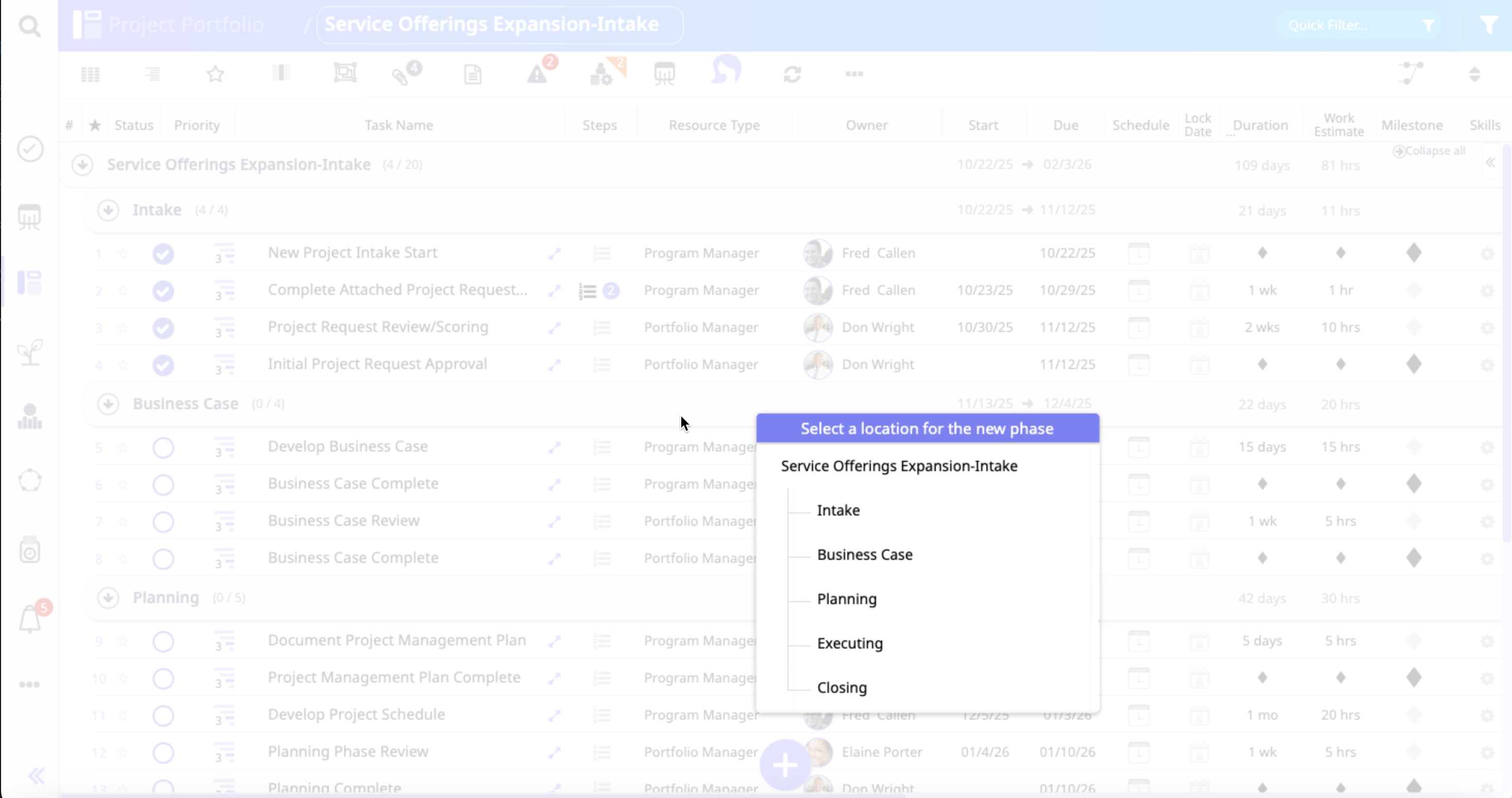Screen dimensions: 1512x798
Task: Toggle status circle for Develop Business Case
Action: click(163, 447)
